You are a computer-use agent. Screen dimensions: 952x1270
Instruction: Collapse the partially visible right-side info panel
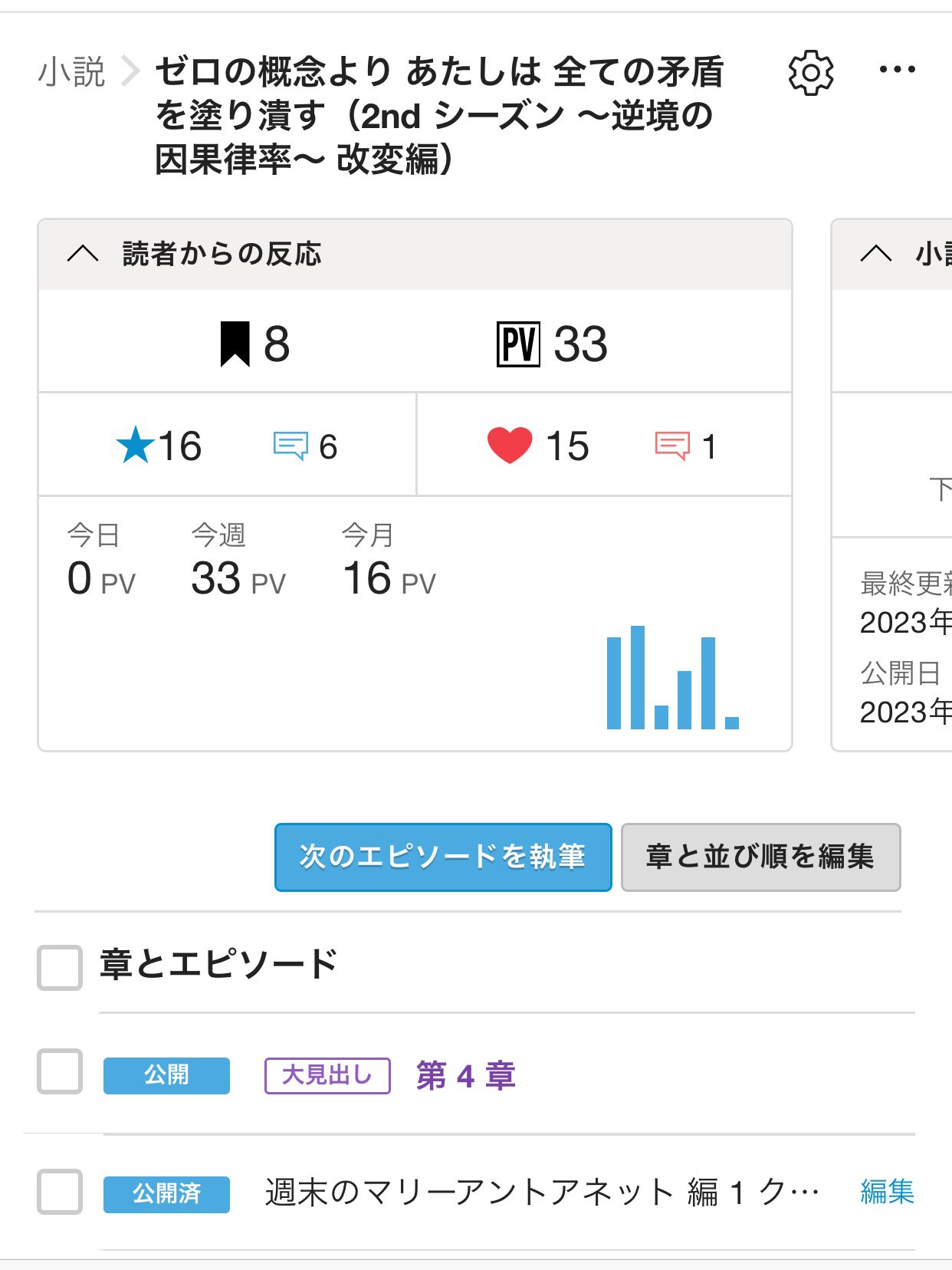(876, 254)
